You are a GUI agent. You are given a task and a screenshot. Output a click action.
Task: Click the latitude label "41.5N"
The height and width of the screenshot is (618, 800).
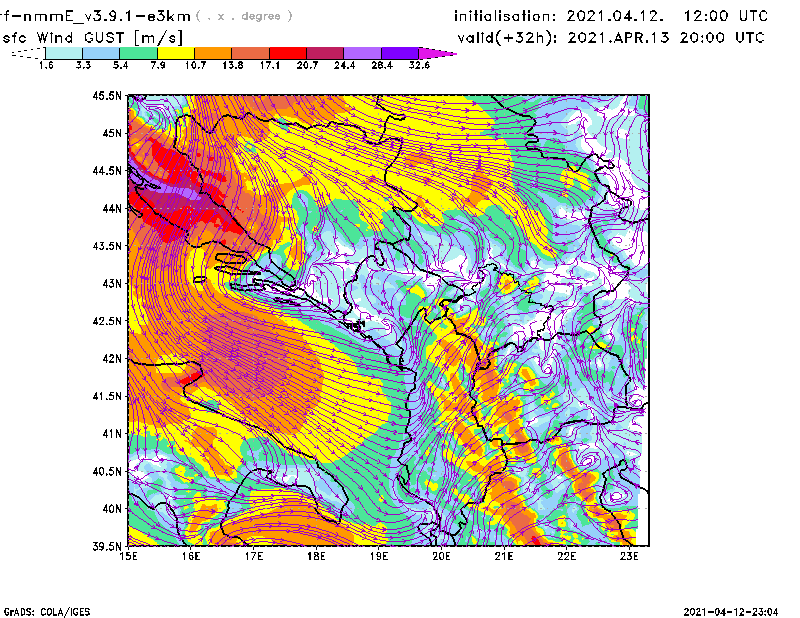tap(107, 396)
